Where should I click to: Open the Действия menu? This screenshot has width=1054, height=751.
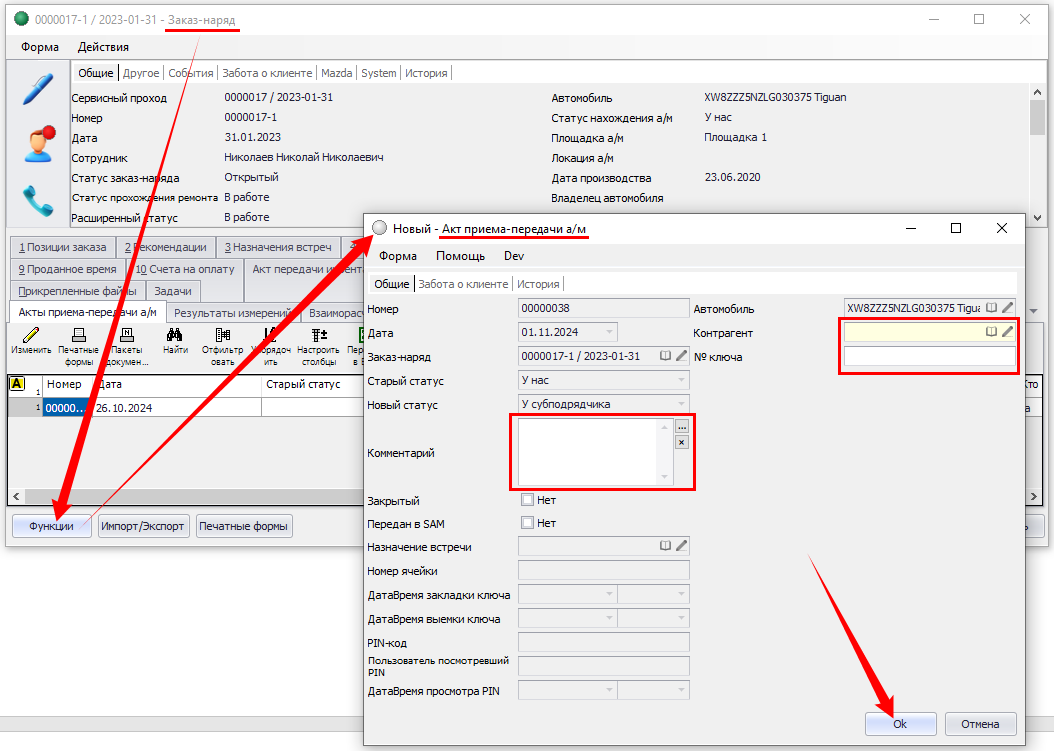(x=103, y=47)
